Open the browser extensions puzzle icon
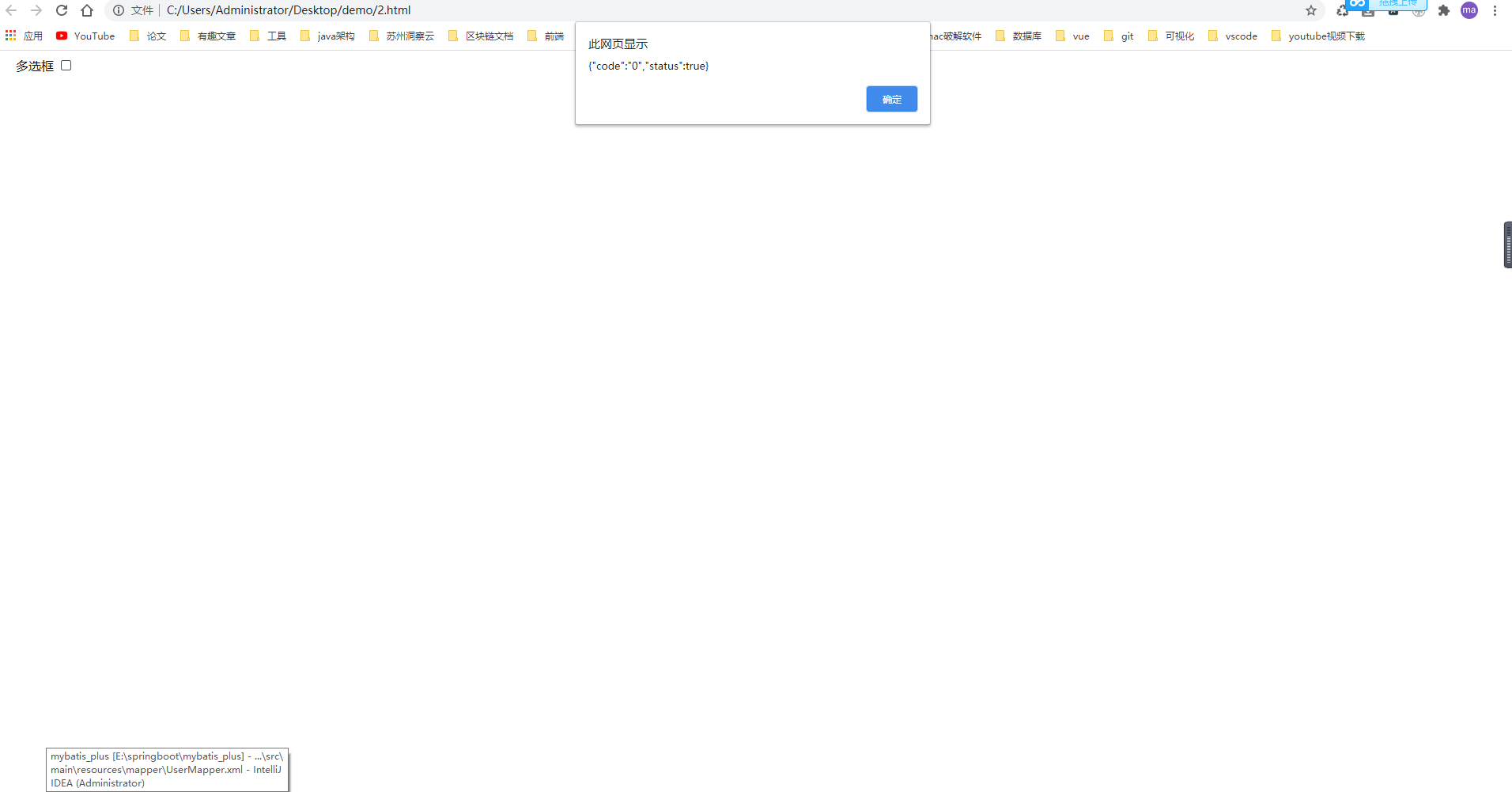This screenshot has height=792, width=1512. (x=1444, y=10)
